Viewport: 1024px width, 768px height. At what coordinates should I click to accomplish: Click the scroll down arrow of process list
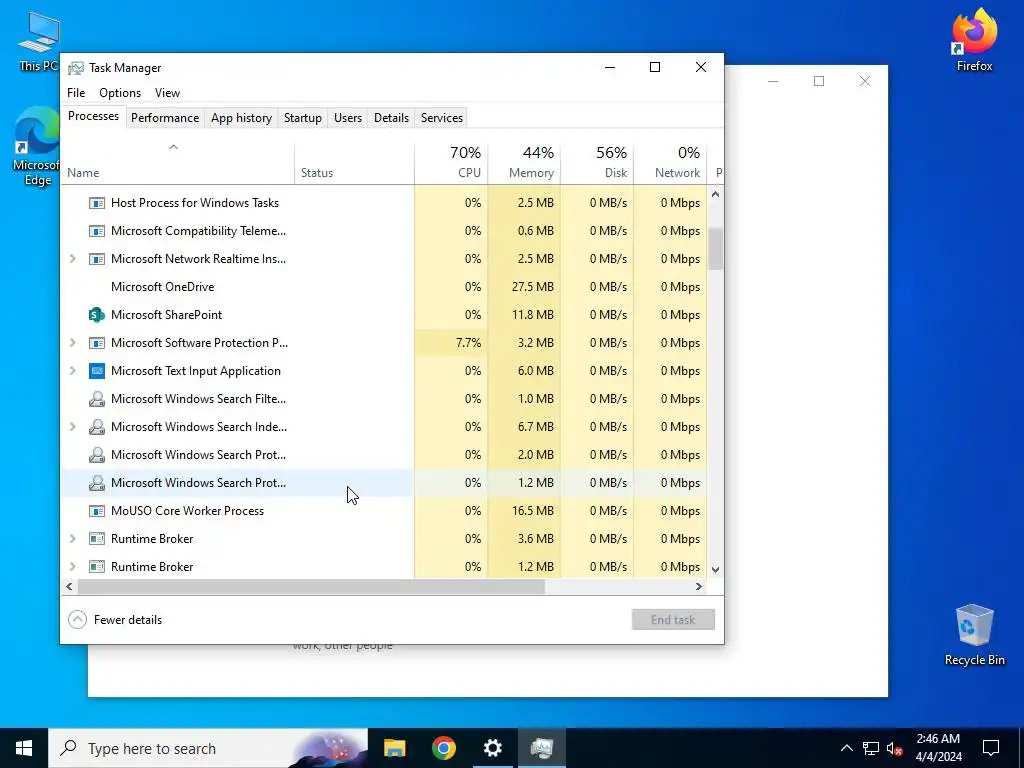716,569
